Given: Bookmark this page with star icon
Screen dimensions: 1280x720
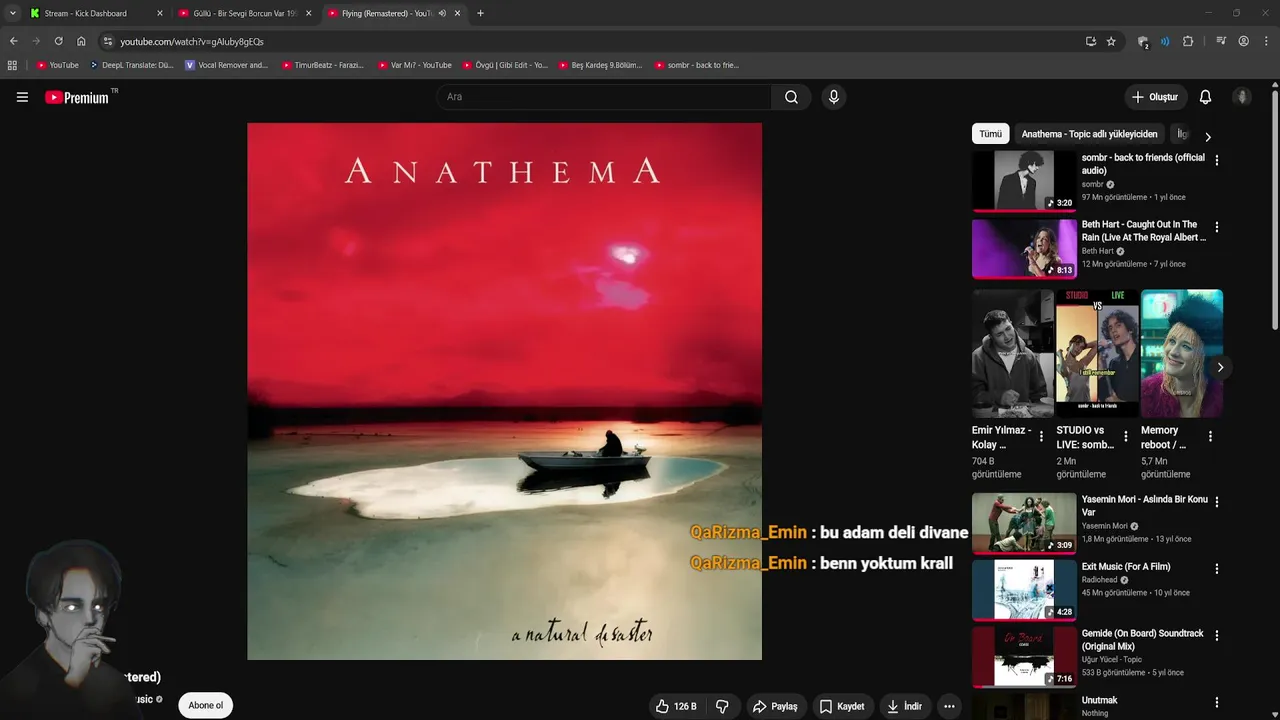Looking at the screenshot, I should pyautogui.click(x=1111, y=41).
